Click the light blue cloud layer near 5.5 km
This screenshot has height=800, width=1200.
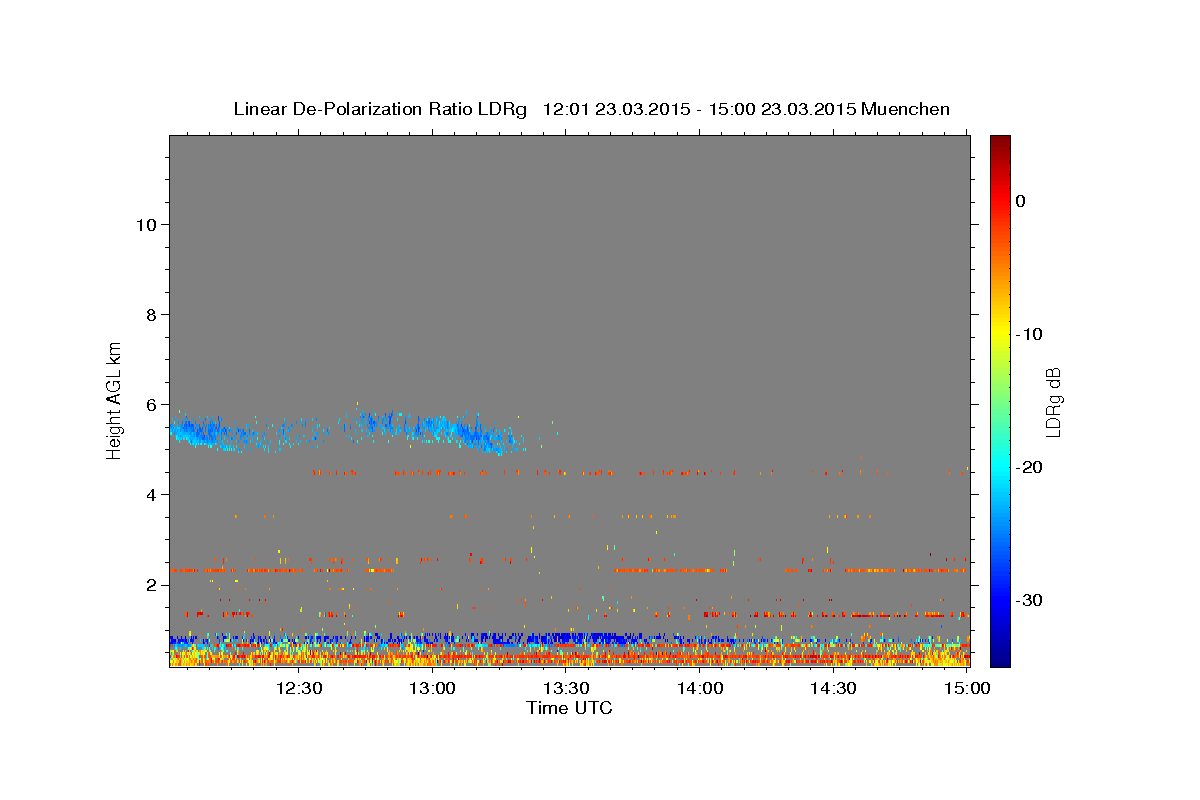click(345, 432)
